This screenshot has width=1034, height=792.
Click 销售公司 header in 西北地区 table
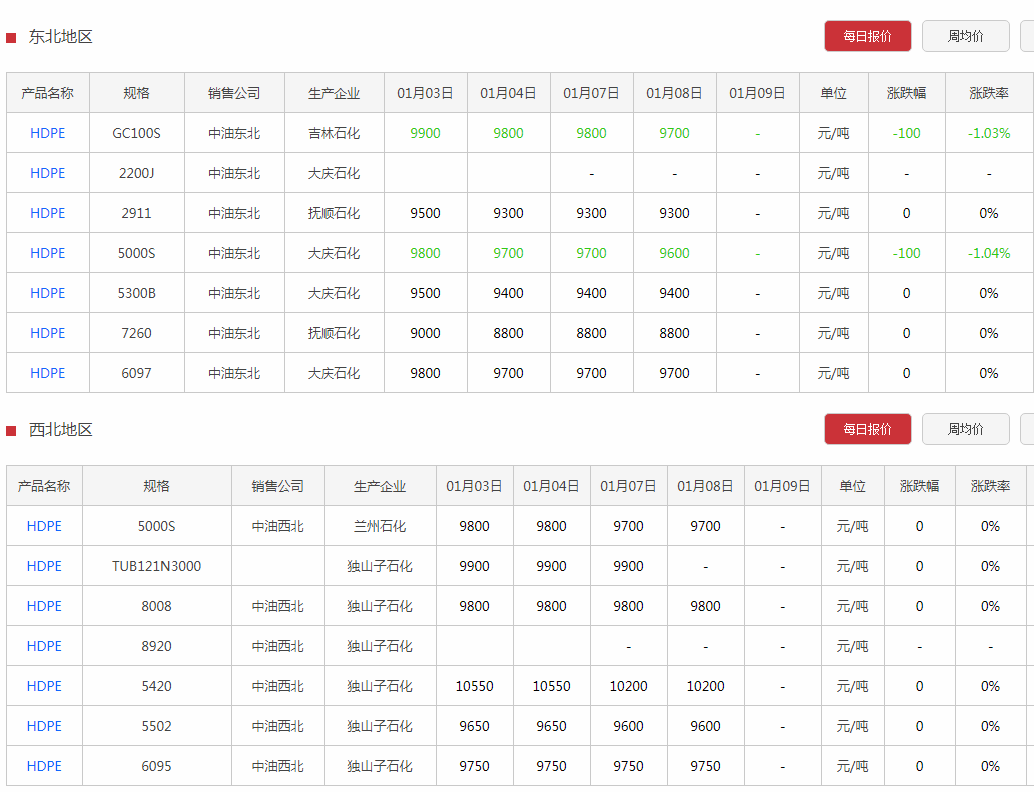pos(278,486)
